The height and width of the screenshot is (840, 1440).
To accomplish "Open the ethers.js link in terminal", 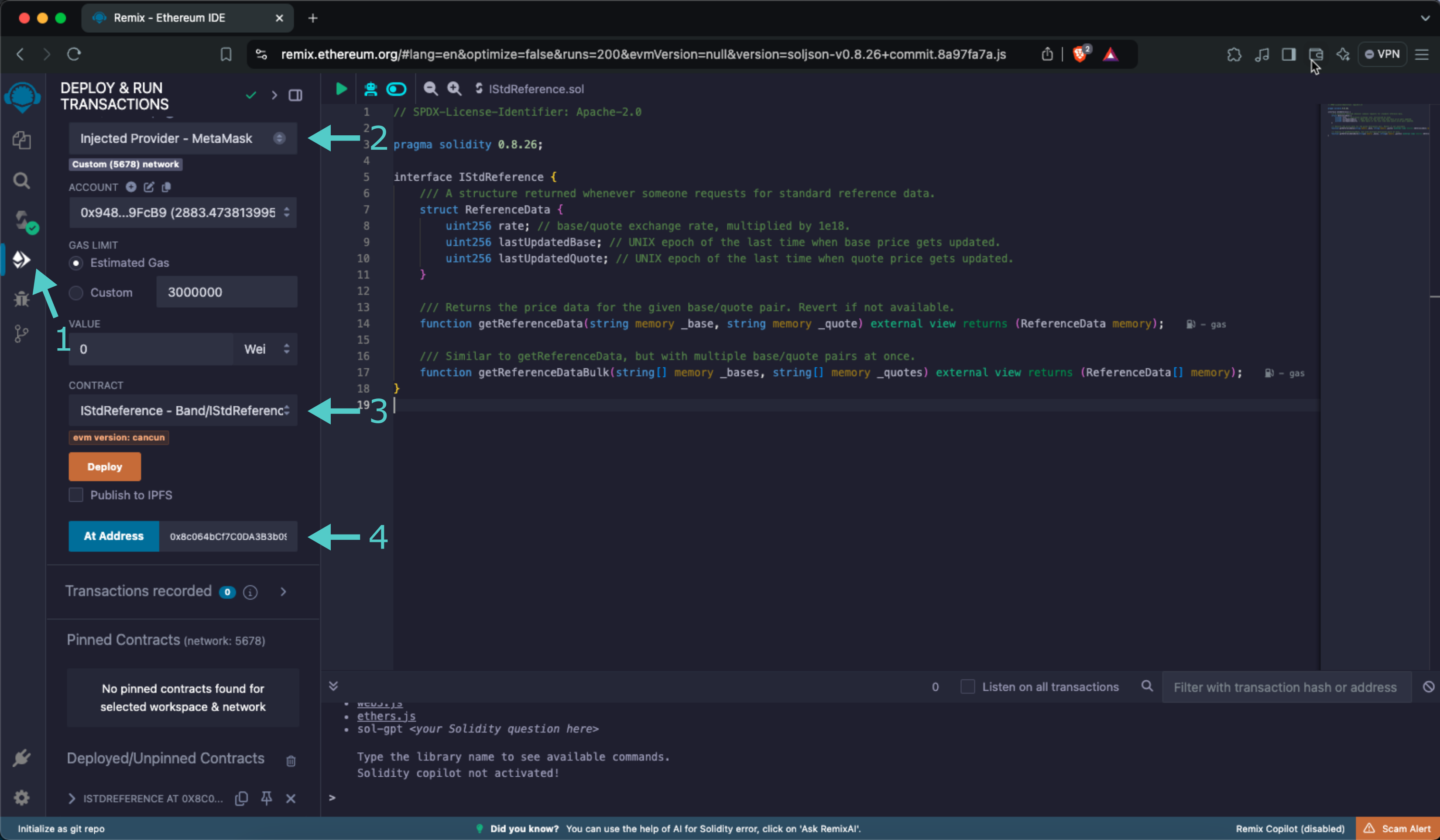I will [x=386, y=716].
